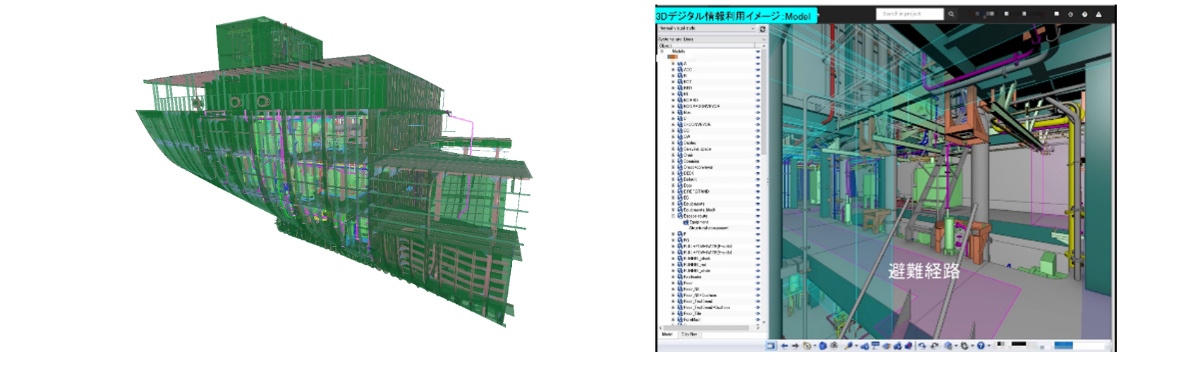Viewport: 1200px width, 373px height.
Task: Click the camera snapshot icon in bottom toolbar
Action: coord(834,346)
